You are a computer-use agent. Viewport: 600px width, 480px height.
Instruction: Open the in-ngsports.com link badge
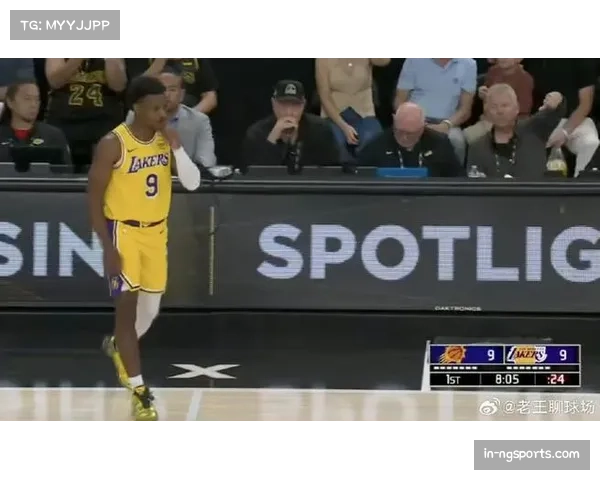tap(531, 455)
